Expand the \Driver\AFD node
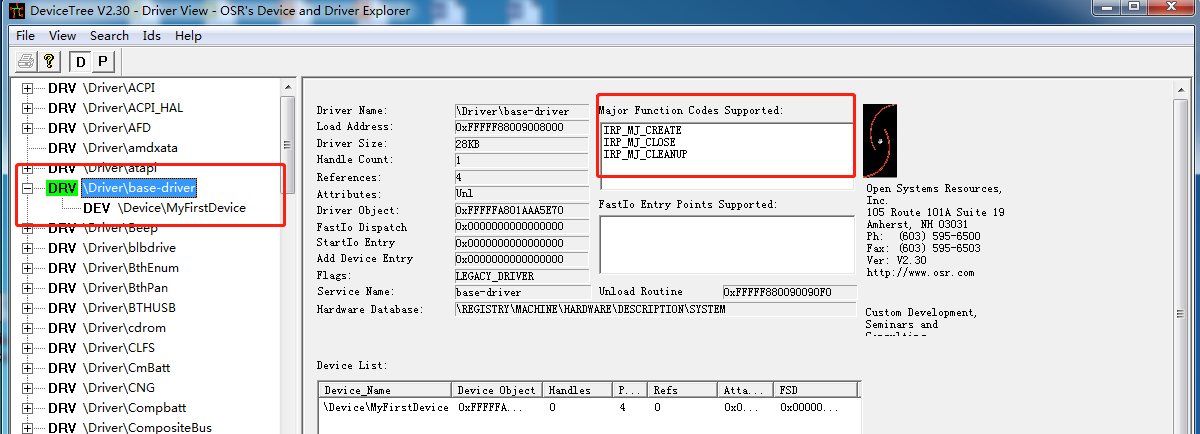The height and width of the screenshot is (434, 1200). coord(27,128)
